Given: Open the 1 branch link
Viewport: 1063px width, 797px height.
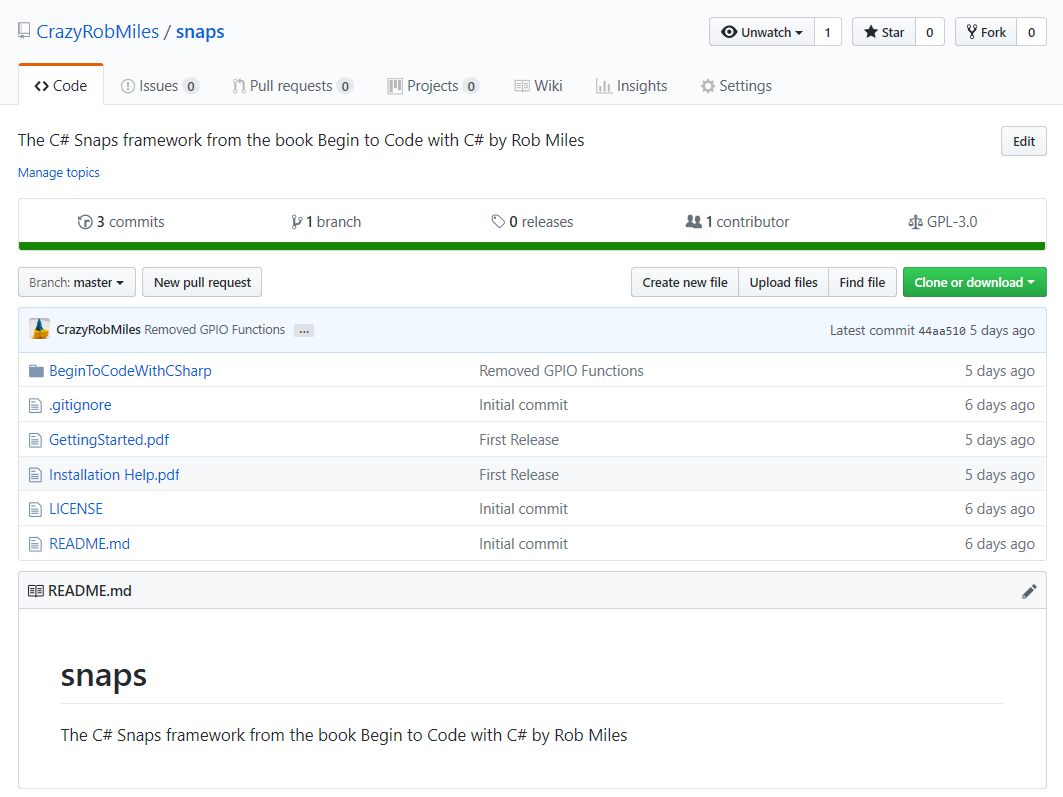Looking at the screenshot, I should [326, 222].
